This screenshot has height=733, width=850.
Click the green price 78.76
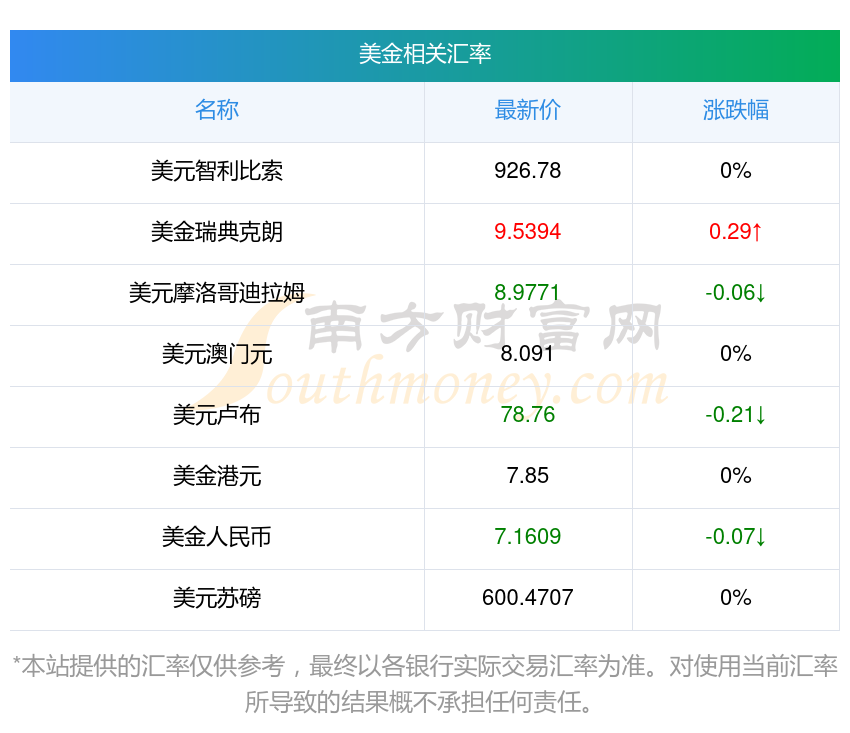click(x=527, y=415)
